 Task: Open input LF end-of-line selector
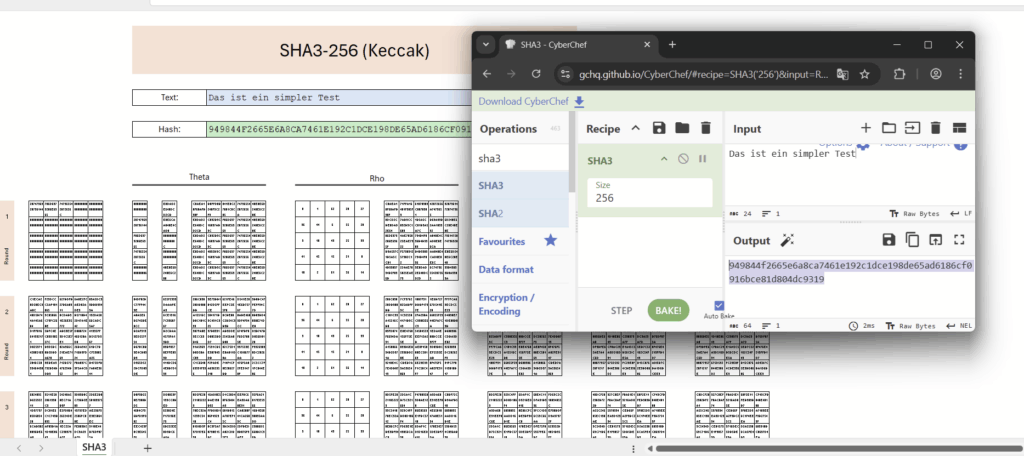click(x=959, y=214)
